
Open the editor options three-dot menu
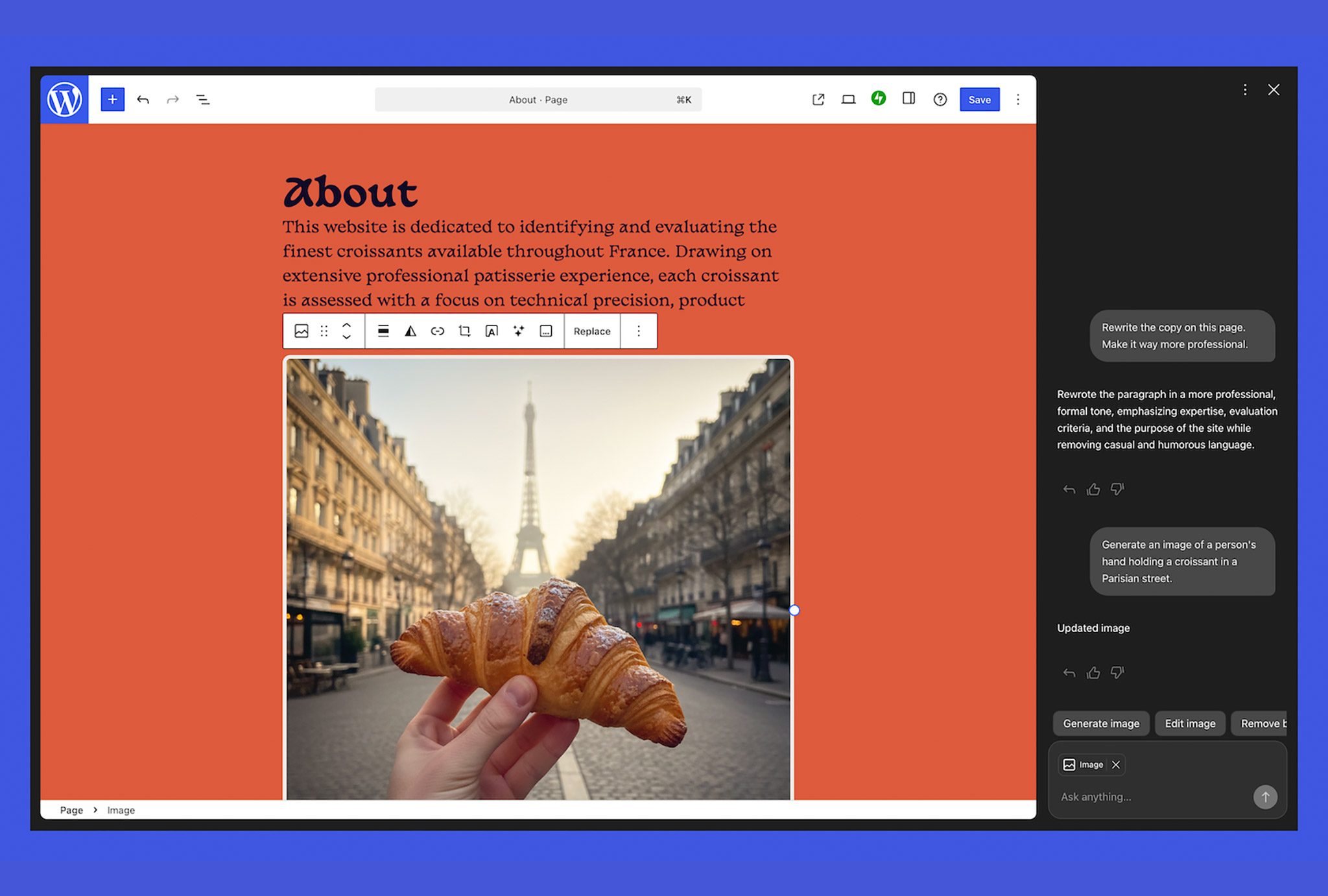[1018, 99]
